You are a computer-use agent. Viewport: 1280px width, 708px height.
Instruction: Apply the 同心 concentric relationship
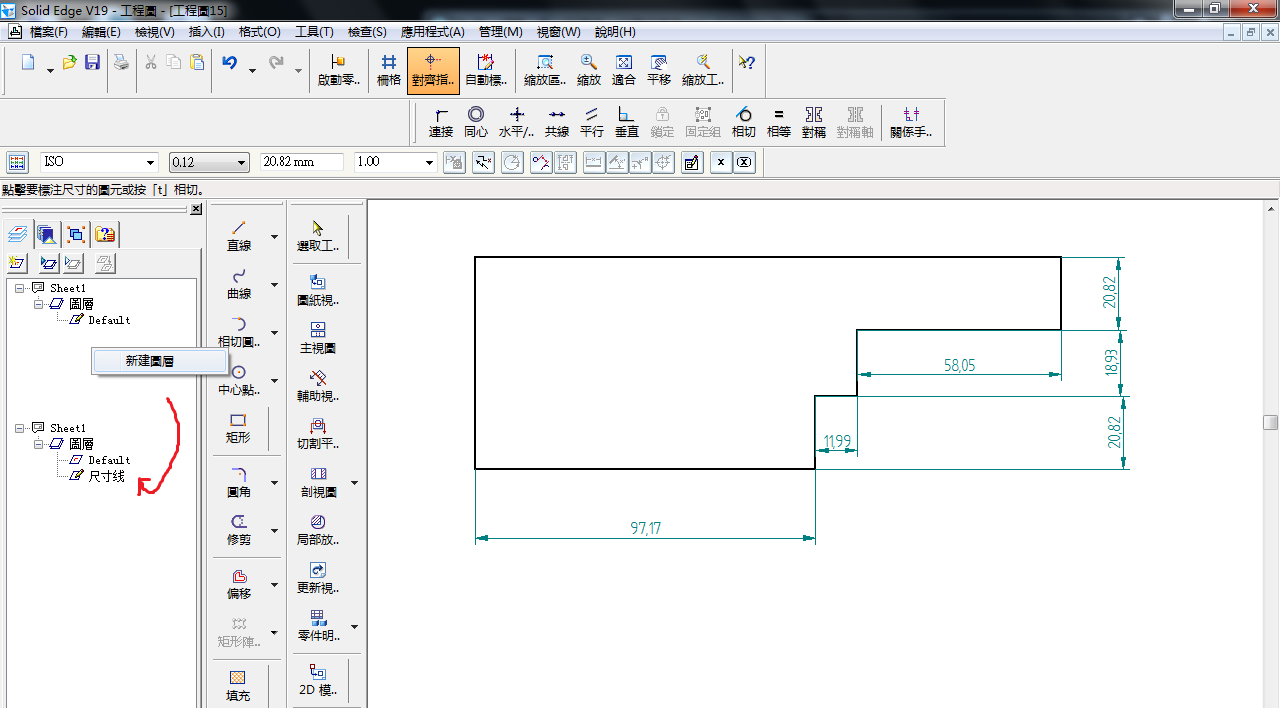point(476,122)
